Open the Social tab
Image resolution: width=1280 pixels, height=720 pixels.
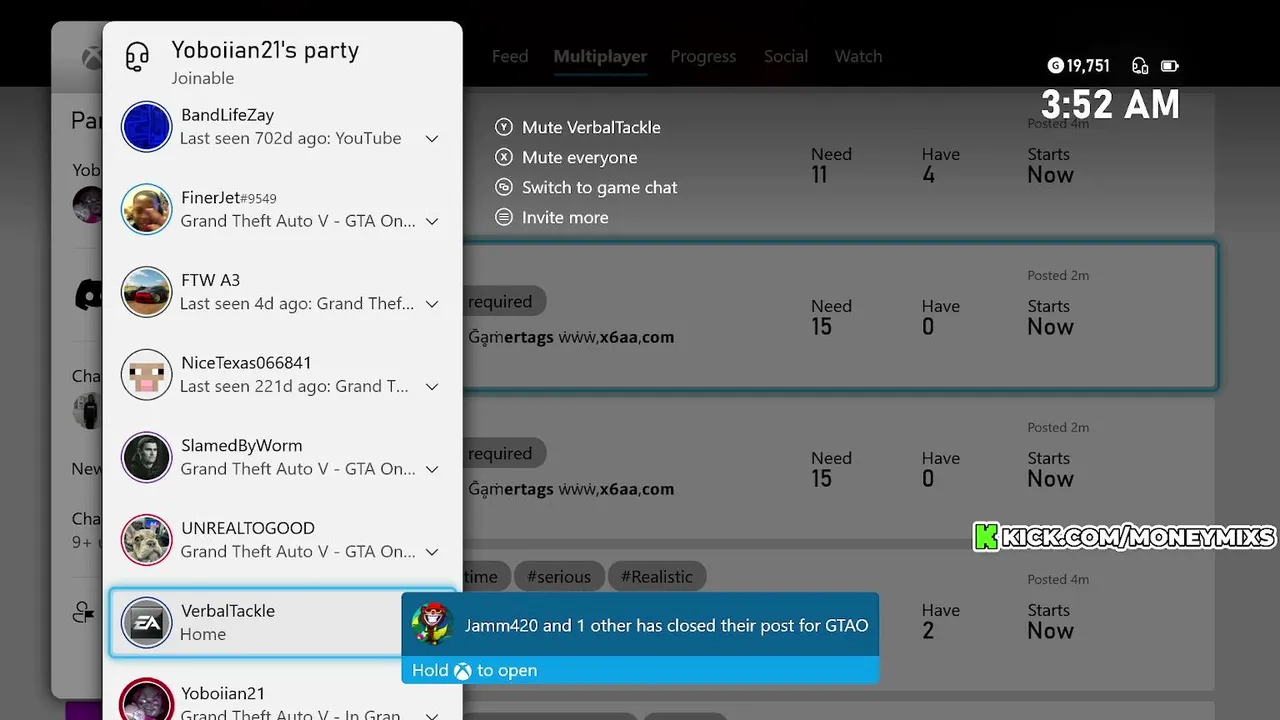tap(786, 56)
